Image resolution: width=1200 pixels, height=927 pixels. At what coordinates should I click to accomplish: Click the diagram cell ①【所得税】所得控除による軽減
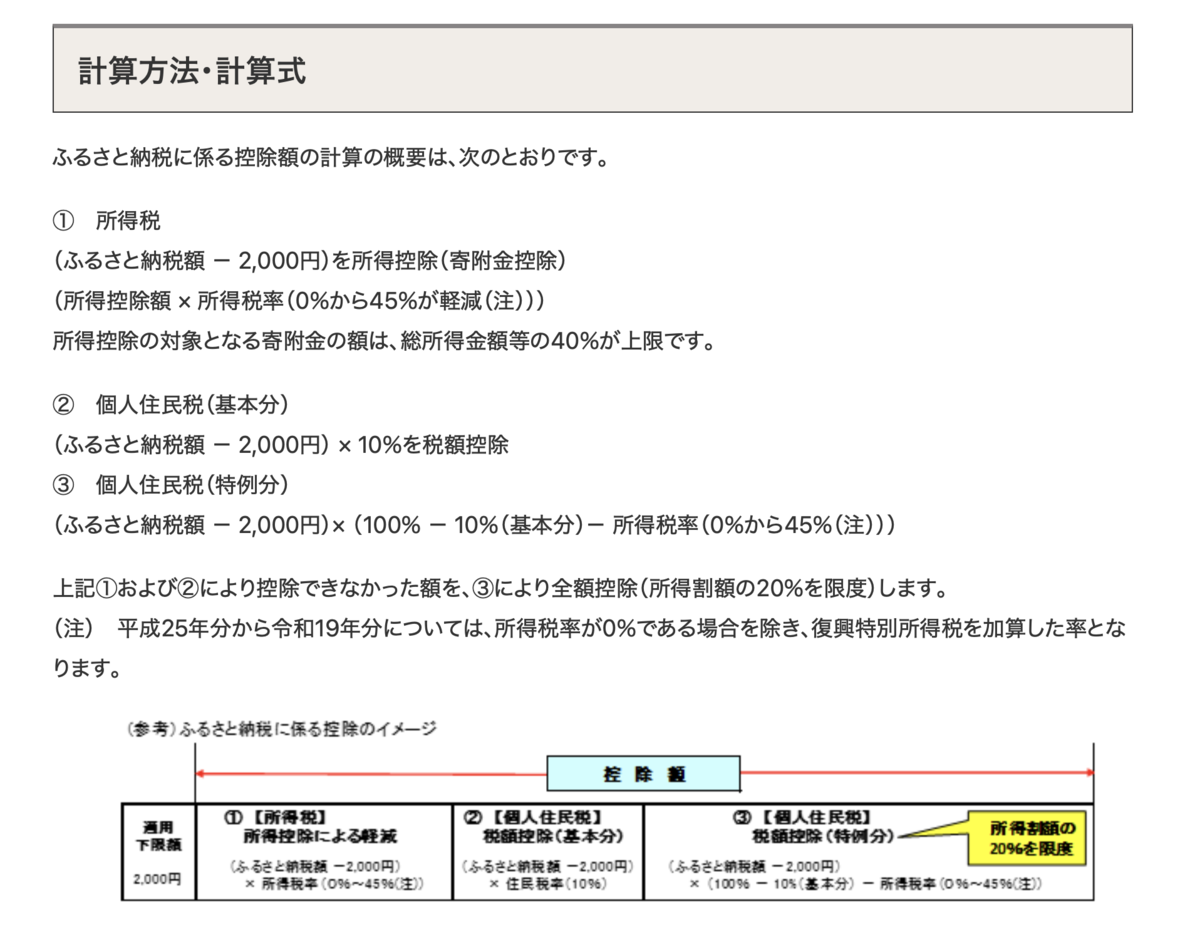324,851
